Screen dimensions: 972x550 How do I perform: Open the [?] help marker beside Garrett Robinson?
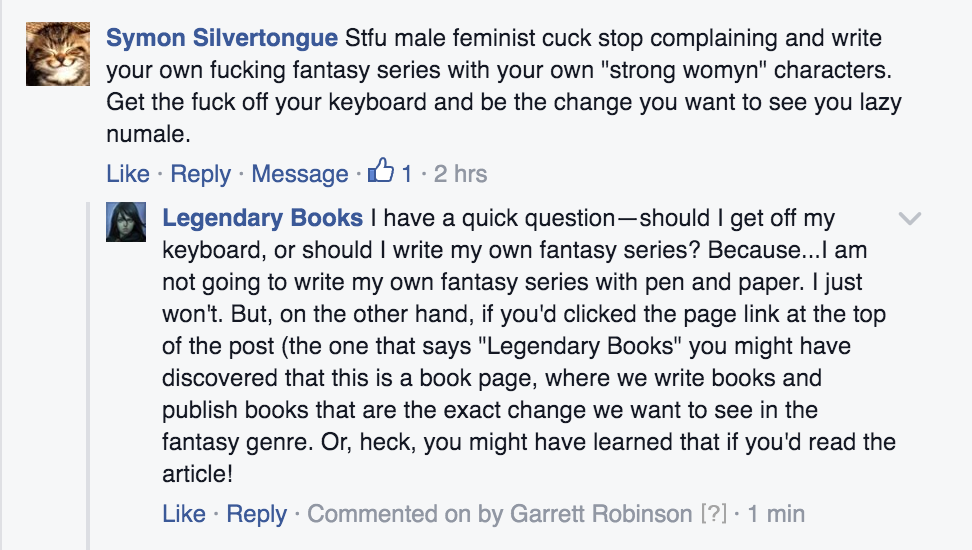click(x=712, y=514)
